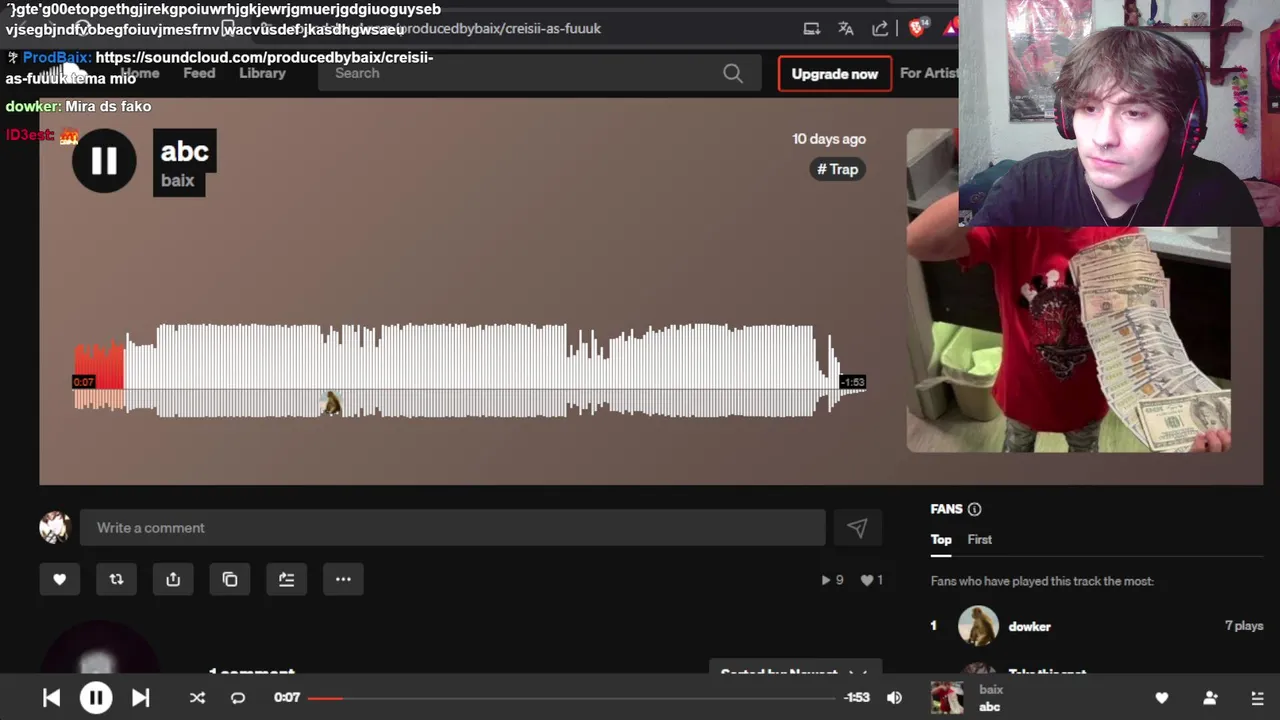This screenshot has width=1280, height=720.
Task: Like the current track in the bottom bar
Action: click(x=1162, y=698)
